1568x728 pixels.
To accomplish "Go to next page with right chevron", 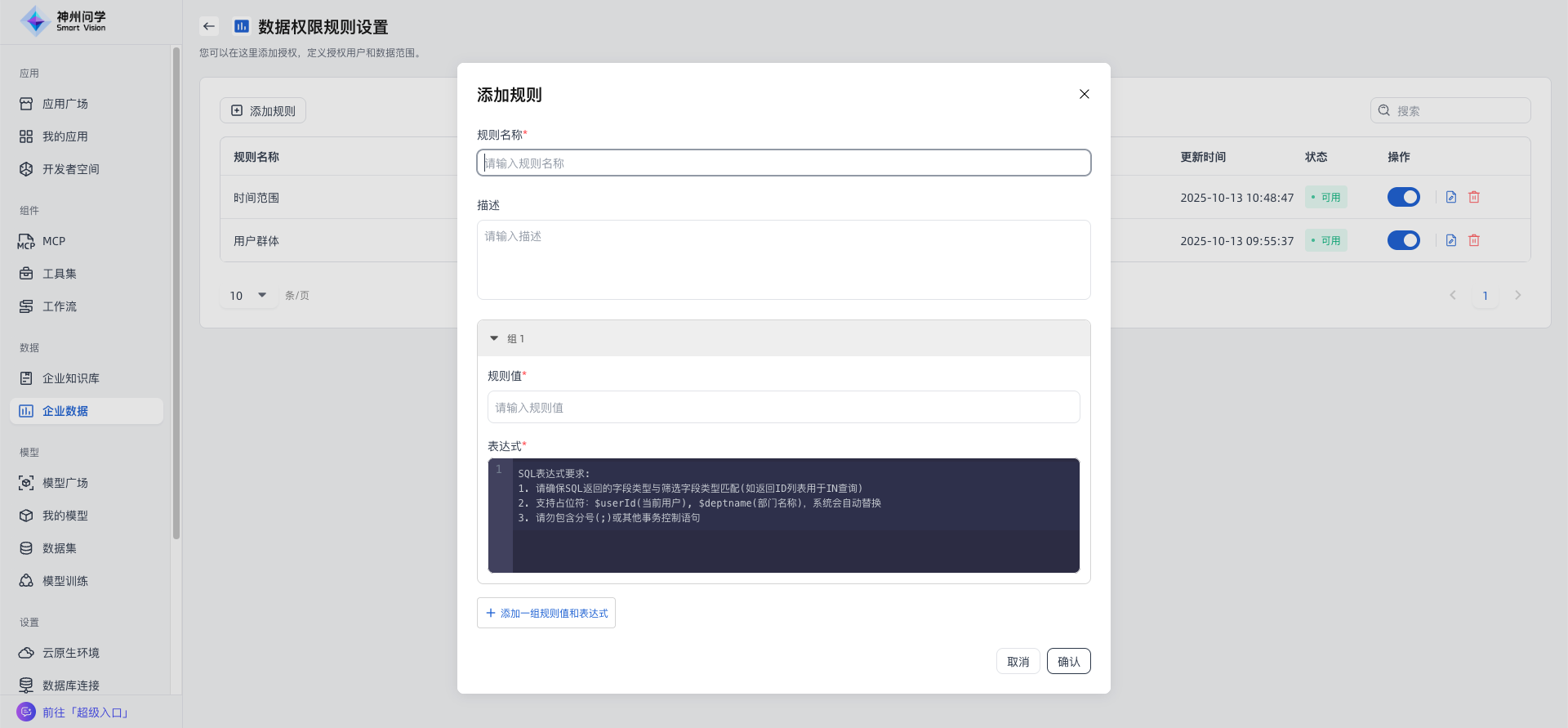I will [x=1517, y=295].
